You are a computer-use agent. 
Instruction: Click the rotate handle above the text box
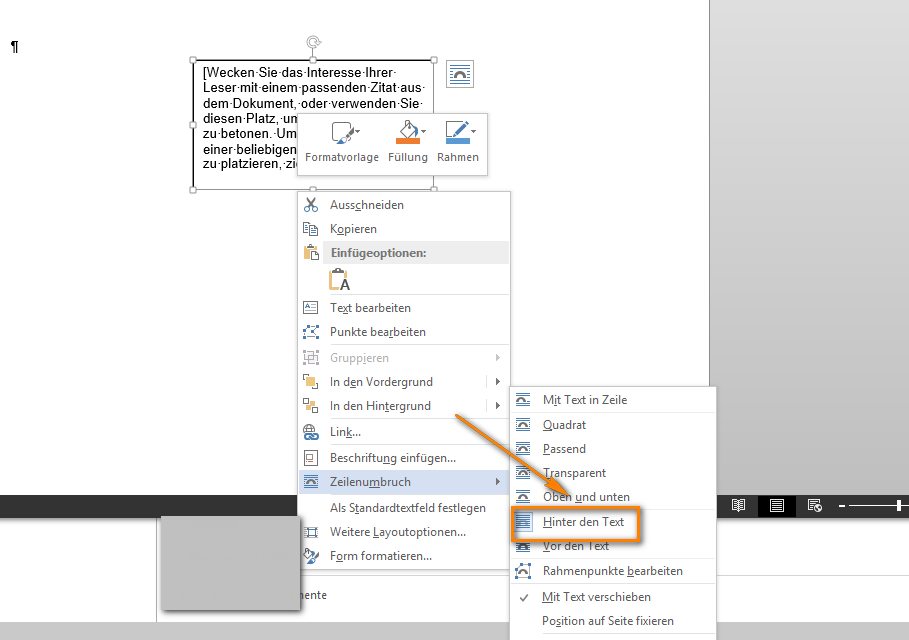pyautogui.click(x=313, y=42)
